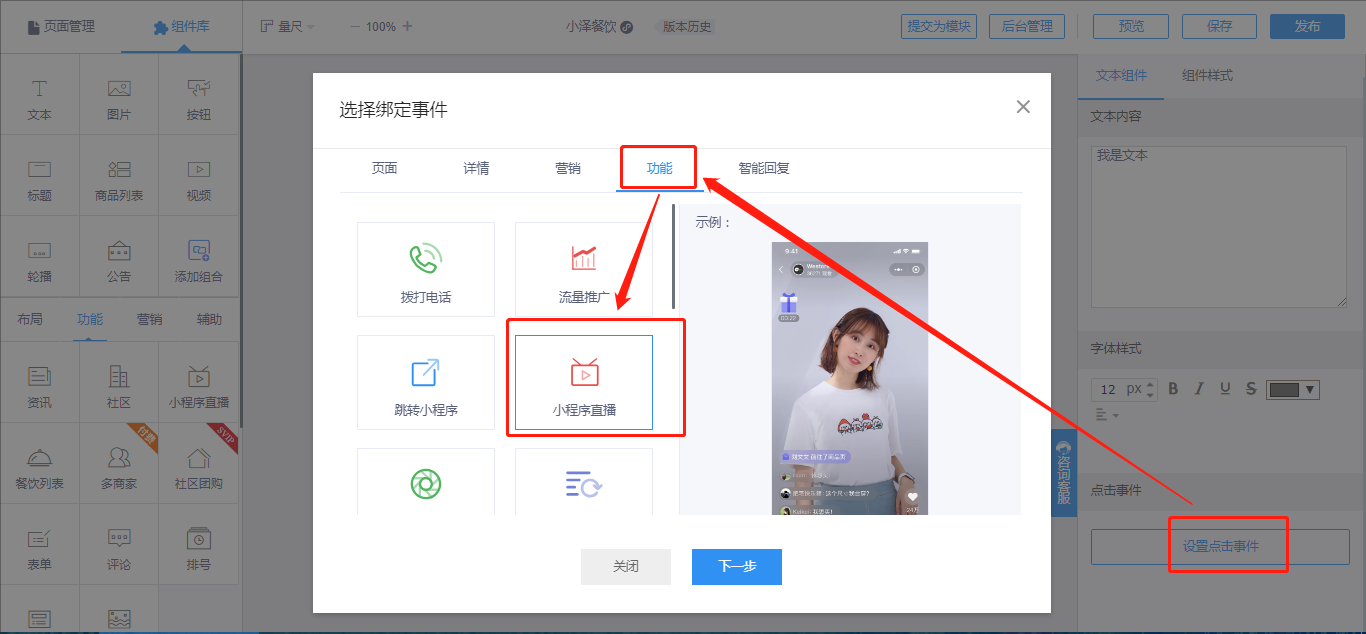The height and width of the screenshot is (634, 1366).
Task: Click the 下一步 next button
Action: [736, 566]
